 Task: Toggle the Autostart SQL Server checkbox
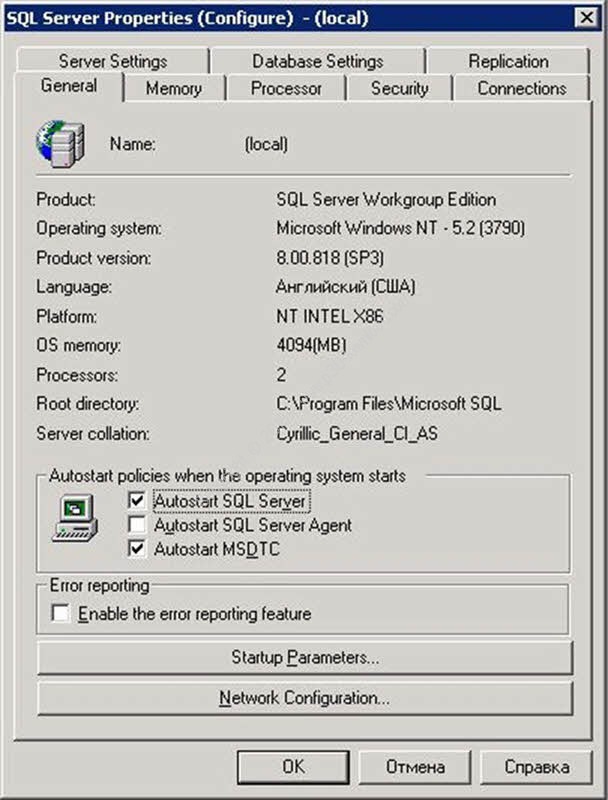[x=137, y=500]
